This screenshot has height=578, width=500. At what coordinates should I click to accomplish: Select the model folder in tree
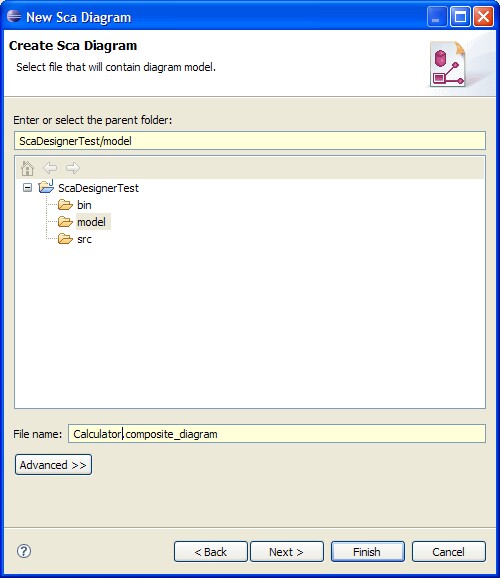click(x=91, y=222)
